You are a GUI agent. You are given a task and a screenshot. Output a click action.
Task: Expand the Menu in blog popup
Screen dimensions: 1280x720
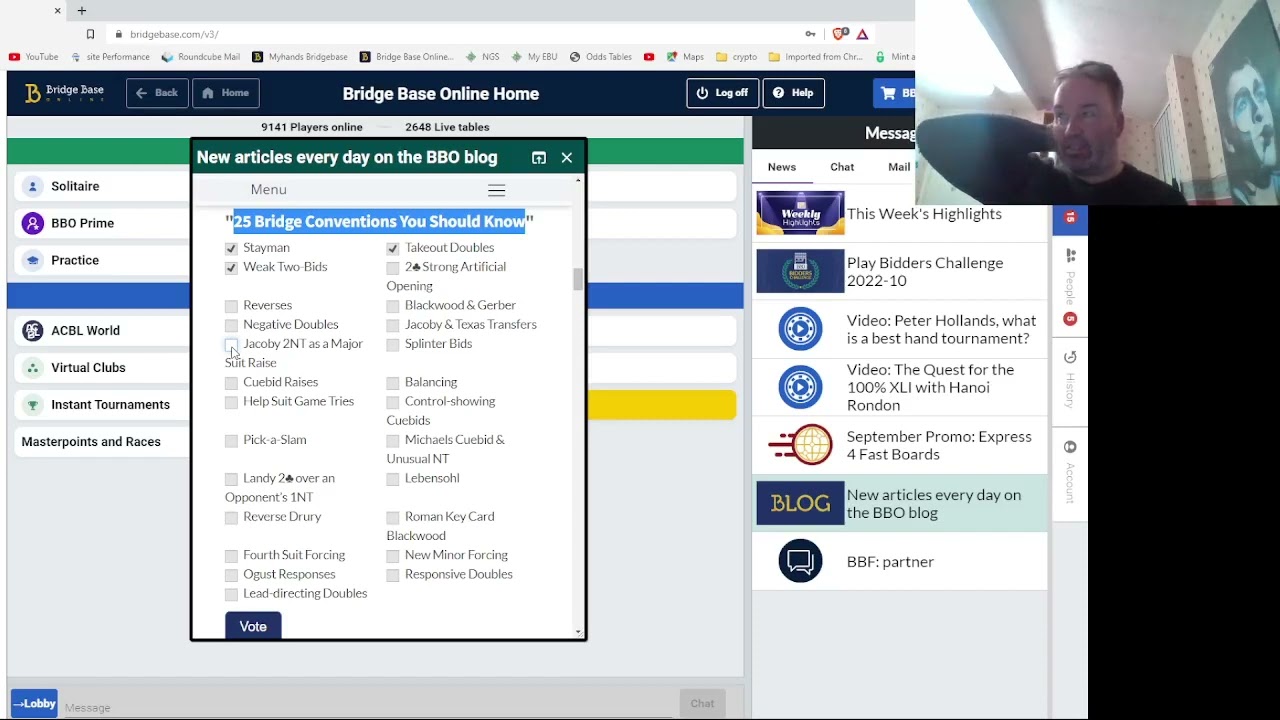pos(268,190)
